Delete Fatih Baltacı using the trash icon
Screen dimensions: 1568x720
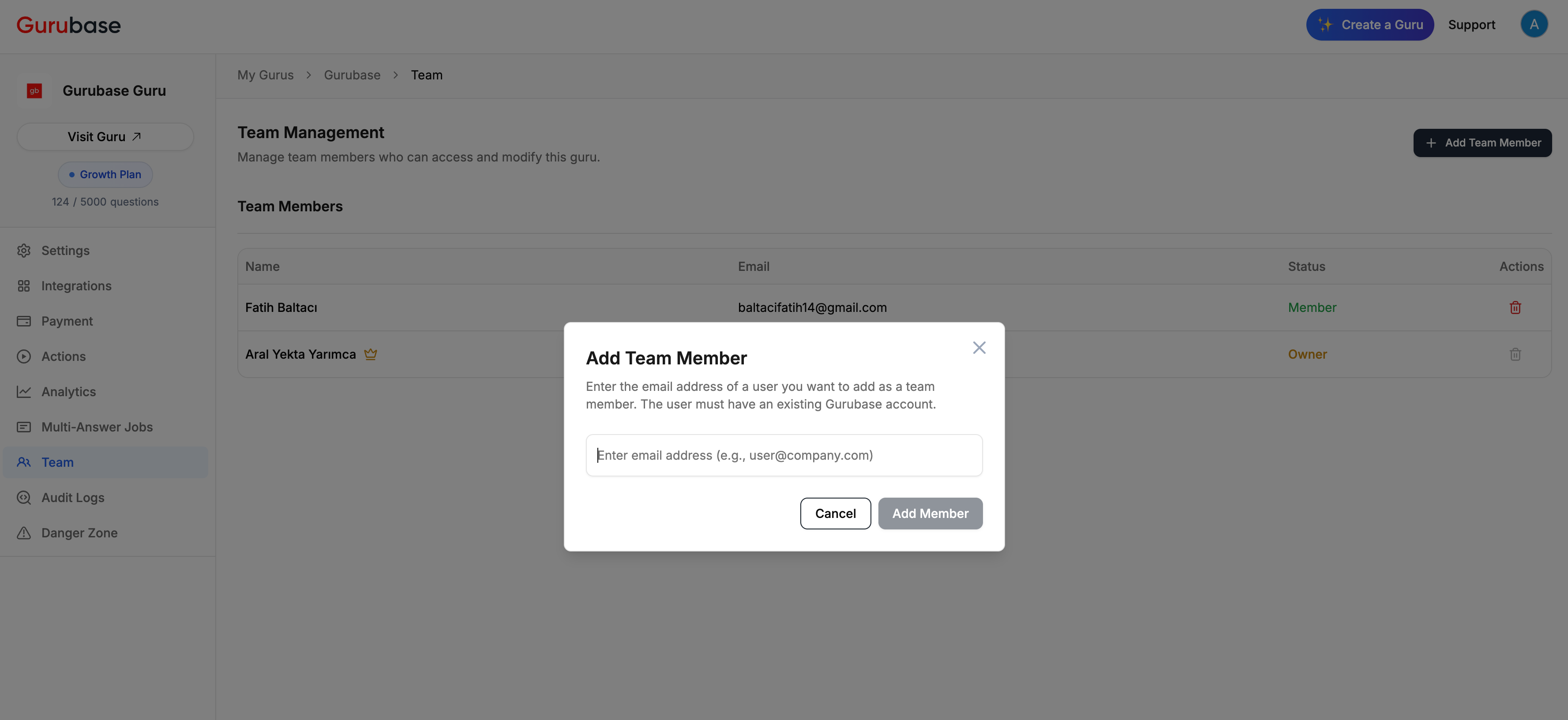[1515, 307]
